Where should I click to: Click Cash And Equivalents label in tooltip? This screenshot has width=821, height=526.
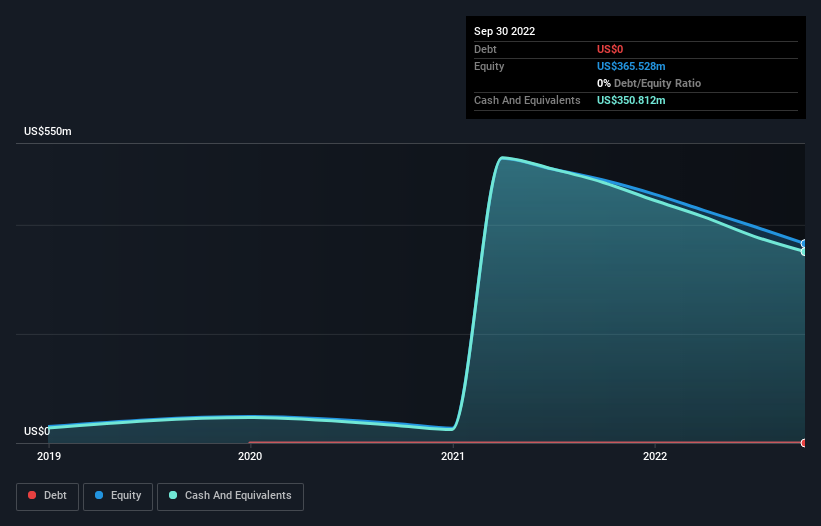pos(527,100)
